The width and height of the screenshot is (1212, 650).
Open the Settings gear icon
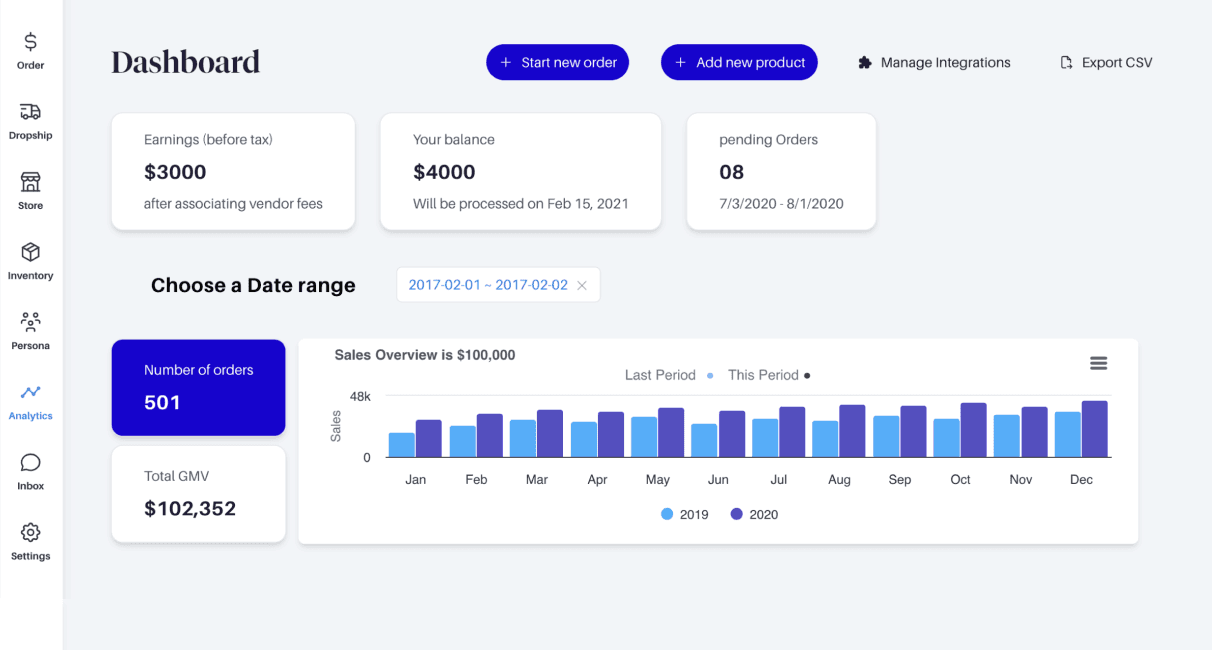pyautogui.click(x=31, y=532)
